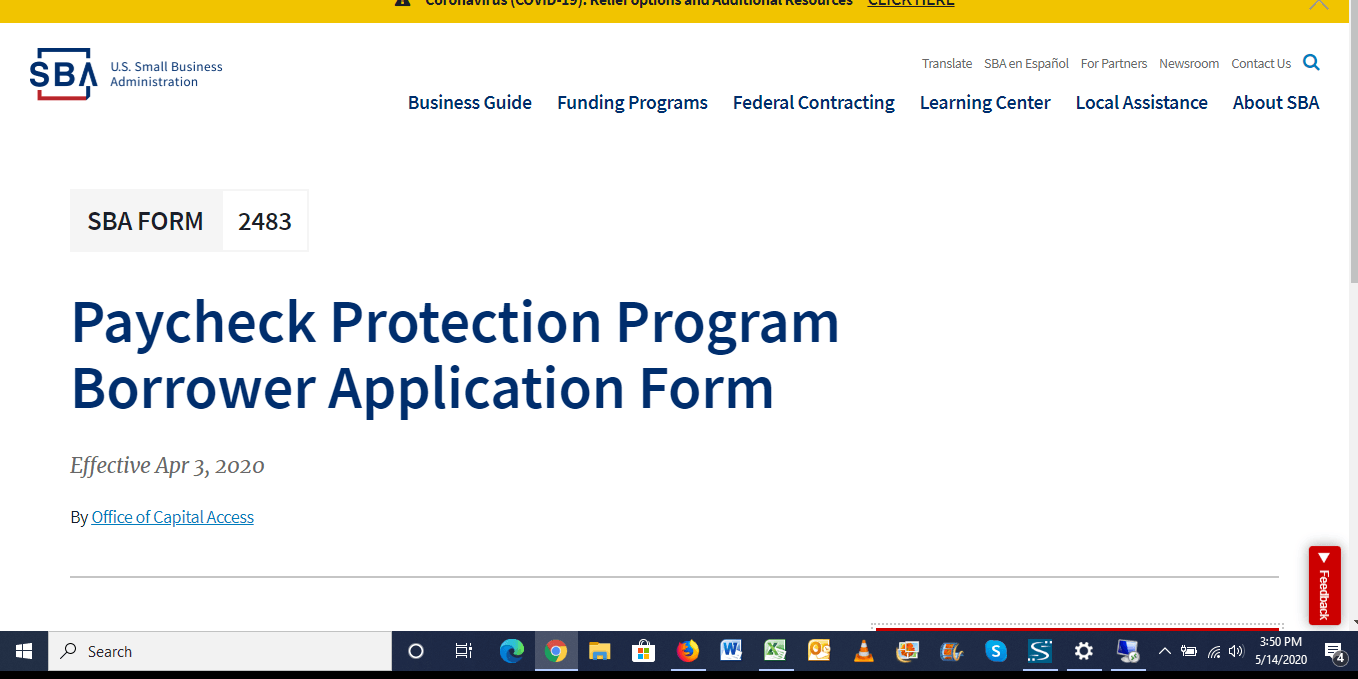Expand the Federal Contracting menu

[x=813, y=102]
